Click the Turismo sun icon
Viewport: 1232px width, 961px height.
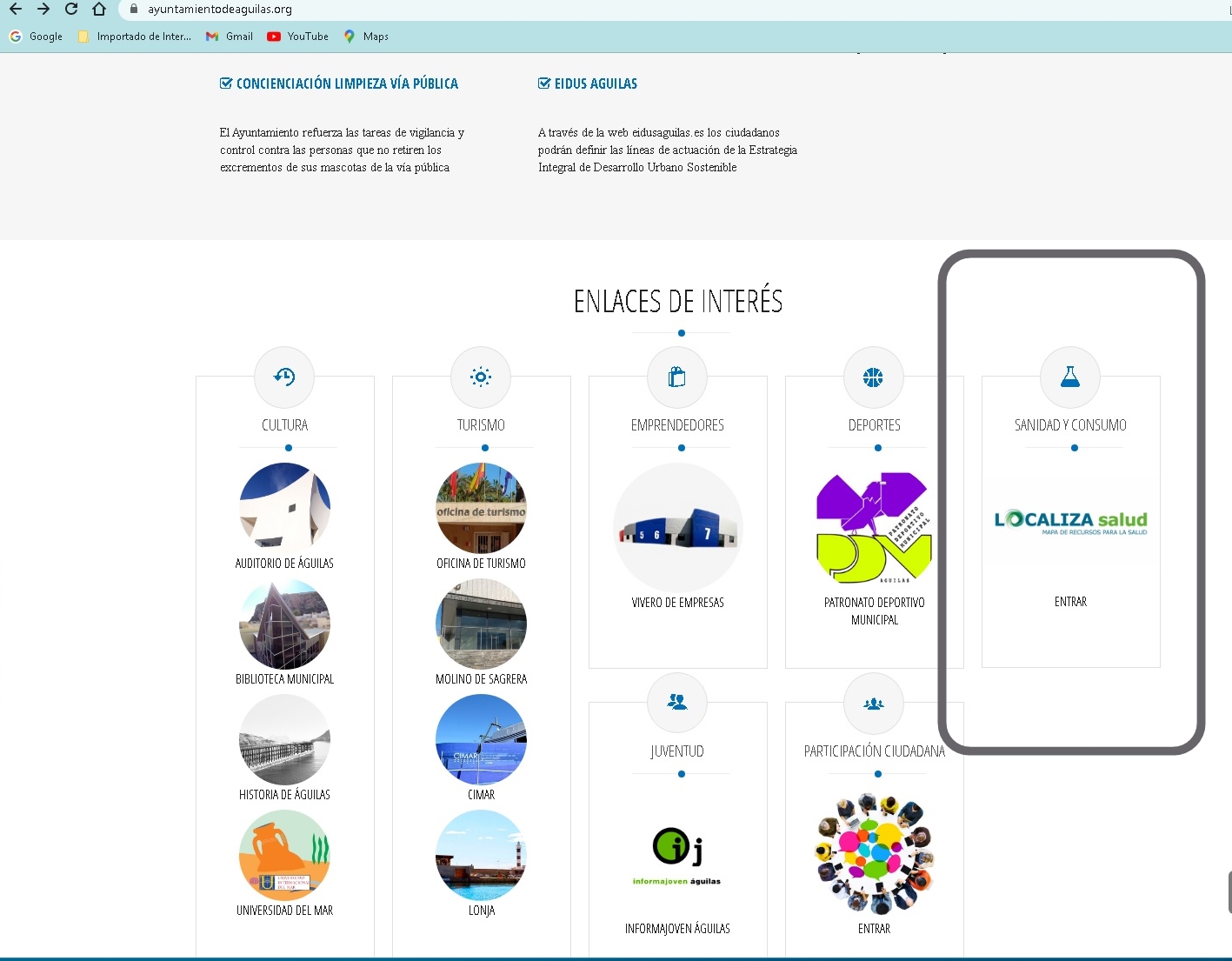[481, 377]
